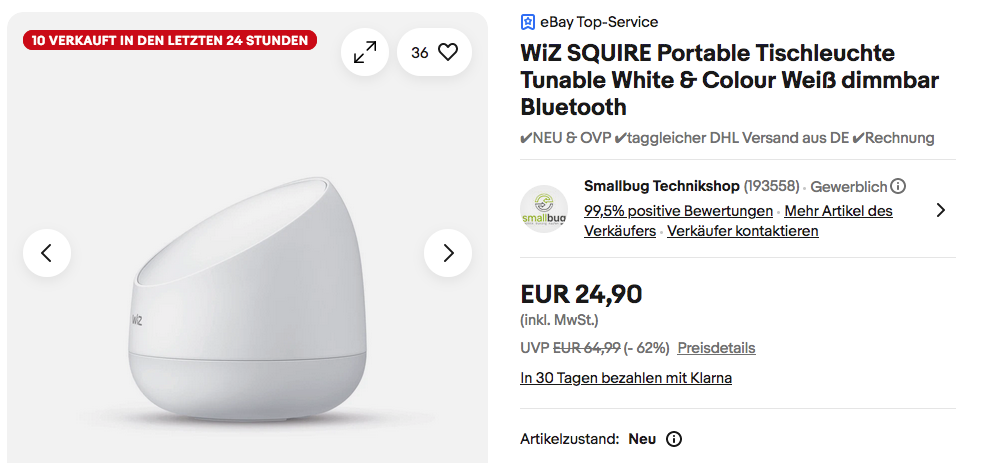
Task: View the 99,5% positive Bewertungen
Action: pyautogui.click(x=678, y=211)
